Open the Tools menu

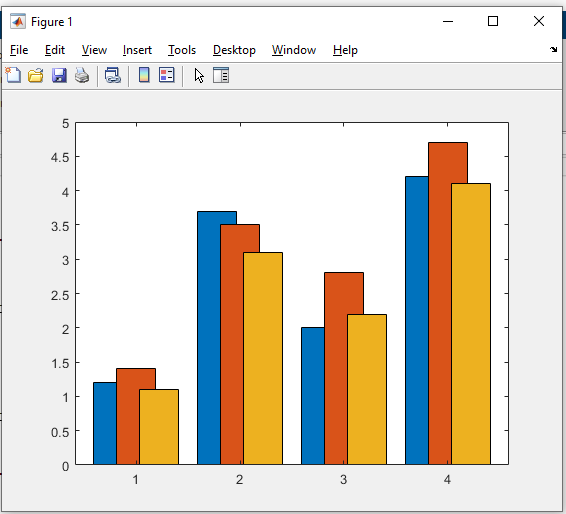tap(182, 50)
